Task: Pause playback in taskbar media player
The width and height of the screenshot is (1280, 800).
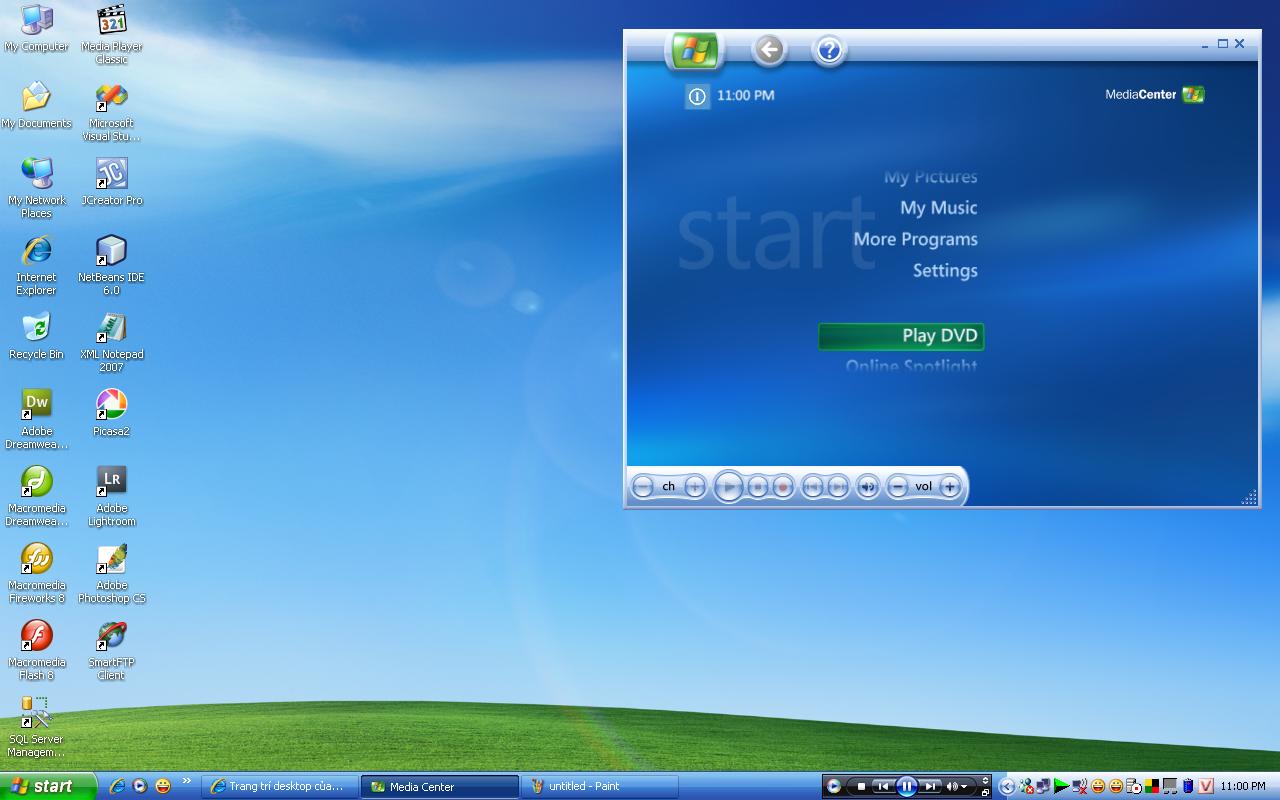Action: click(906, 786)
